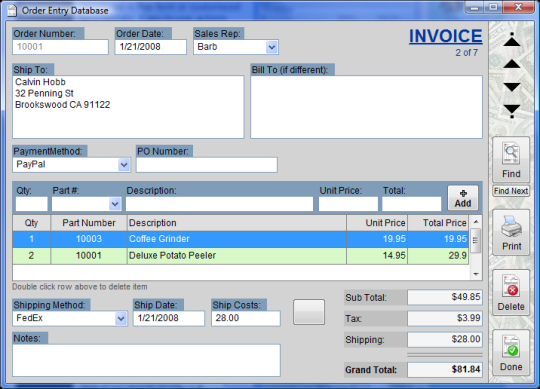The height and width of the screenshot is (389, 540).
Task: Click the Description column header
Action: (x=237, y=223)
